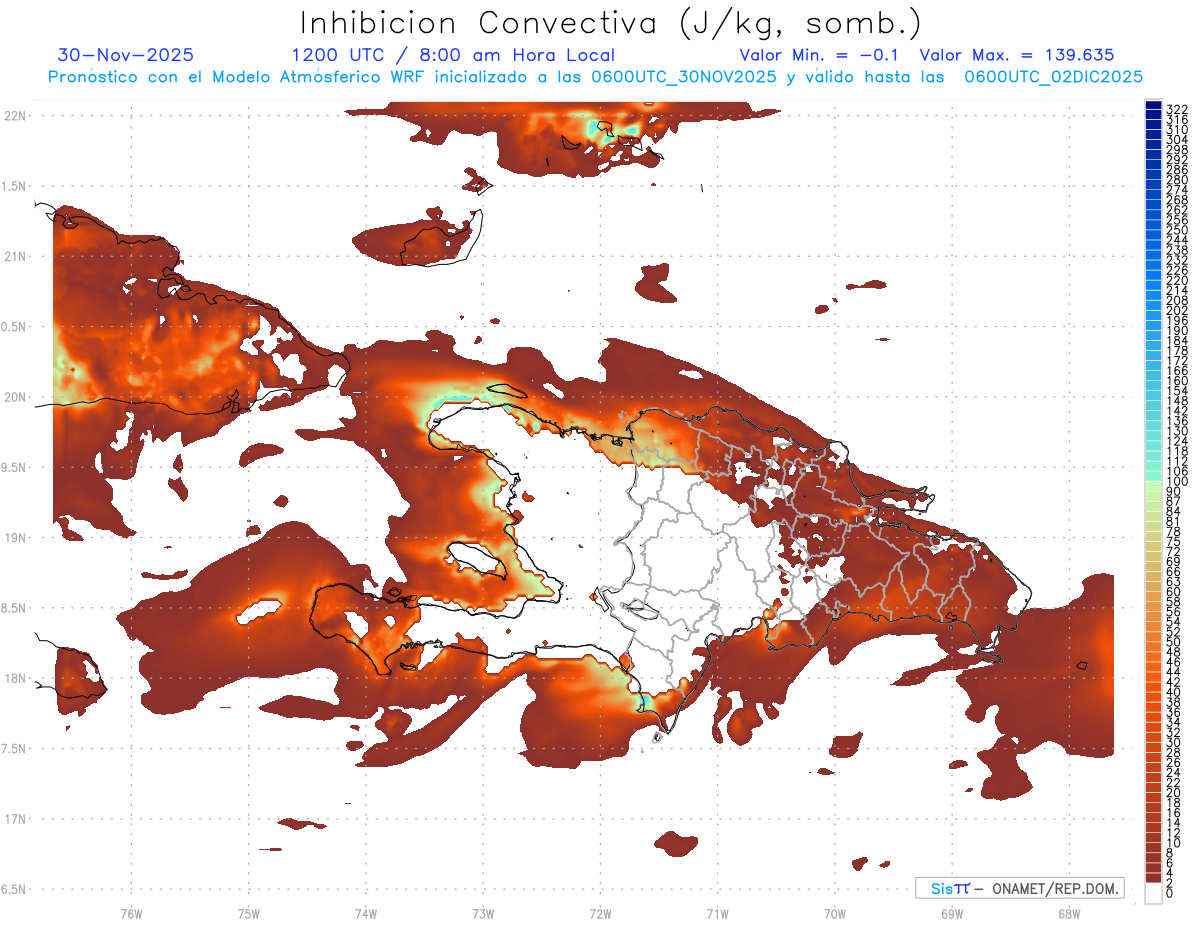1200x927 pixels.
Task: Click the latitude label "18N"
Action: [16, 678]
